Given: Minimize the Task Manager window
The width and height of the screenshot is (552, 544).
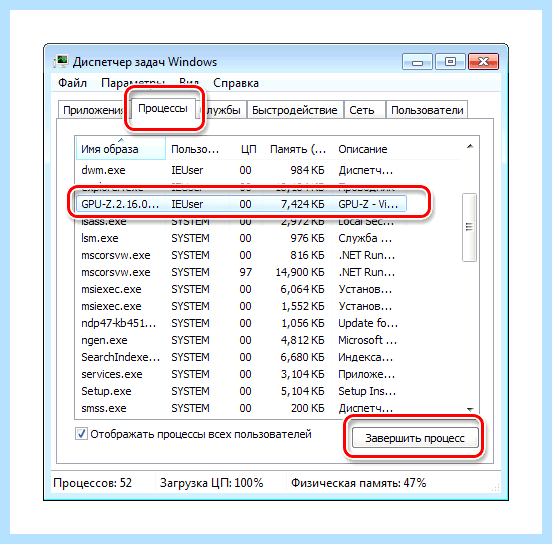Looking at the screenshot, I should [417, 62].
